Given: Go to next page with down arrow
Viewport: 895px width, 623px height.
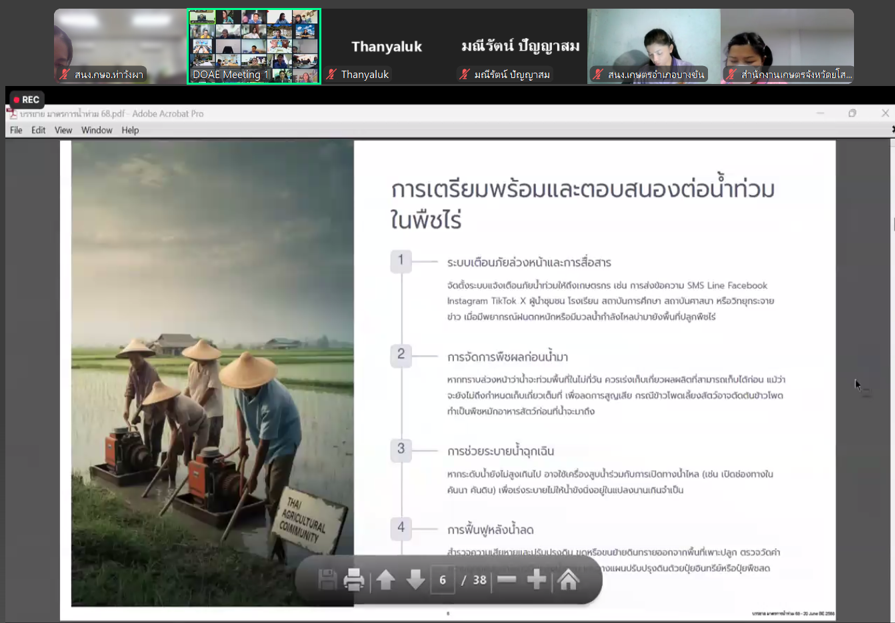Looking at the screenshot, I should (x=415, y=580).
